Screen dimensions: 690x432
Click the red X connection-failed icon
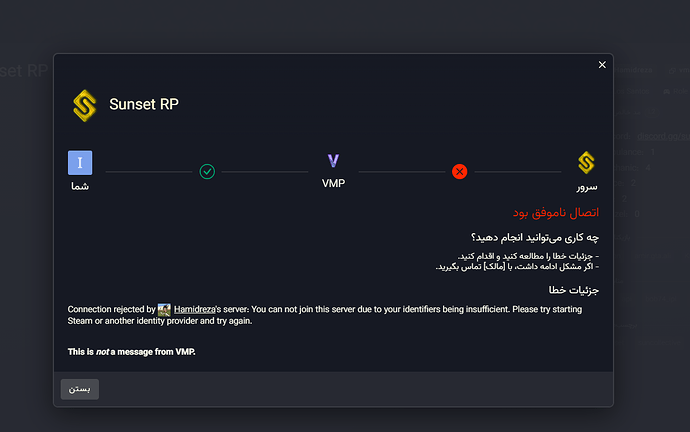(x=460, y=172)
